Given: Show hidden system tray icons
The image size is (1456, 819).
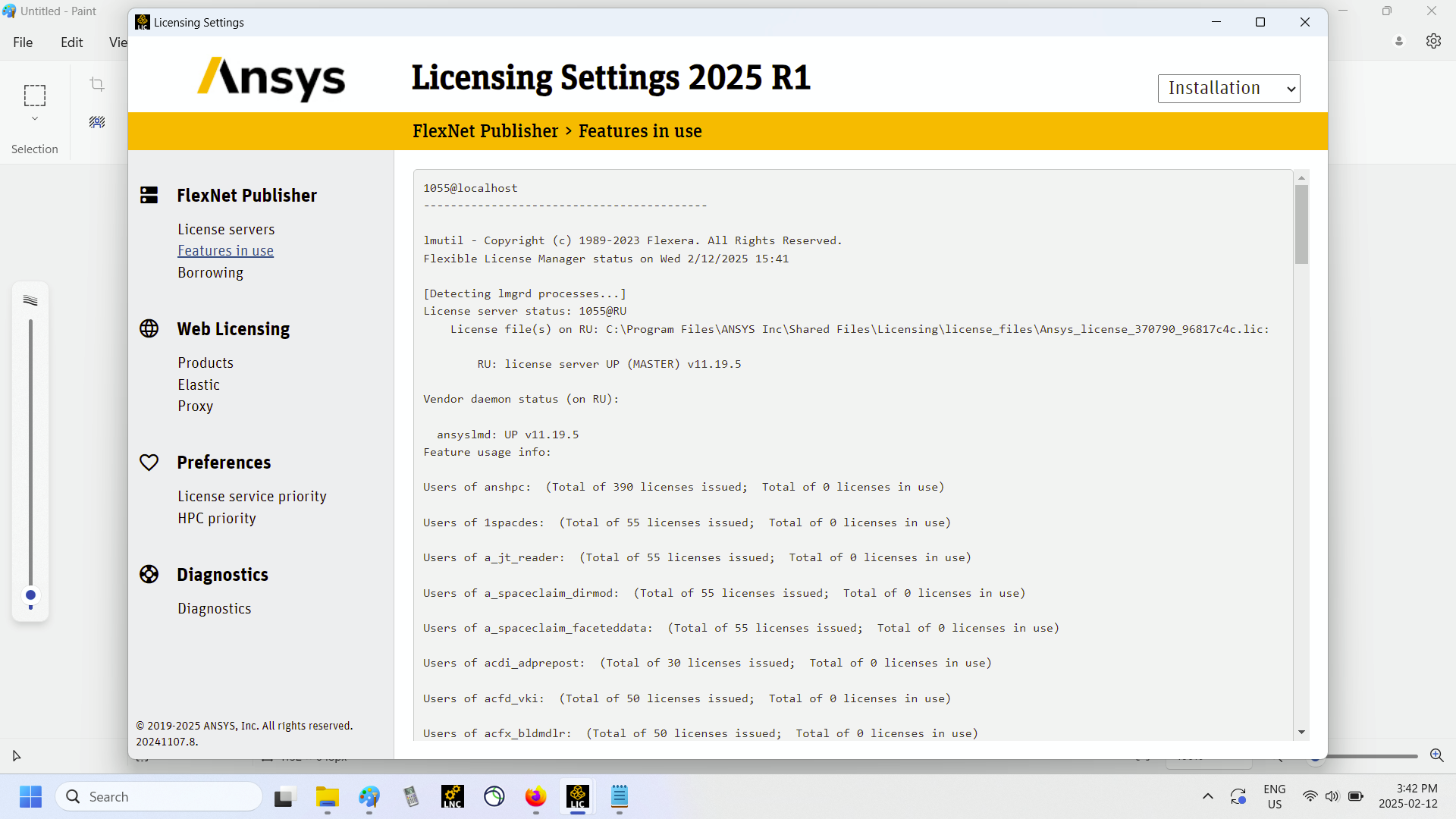Looking at the screenshot, I should (1208, 796).
